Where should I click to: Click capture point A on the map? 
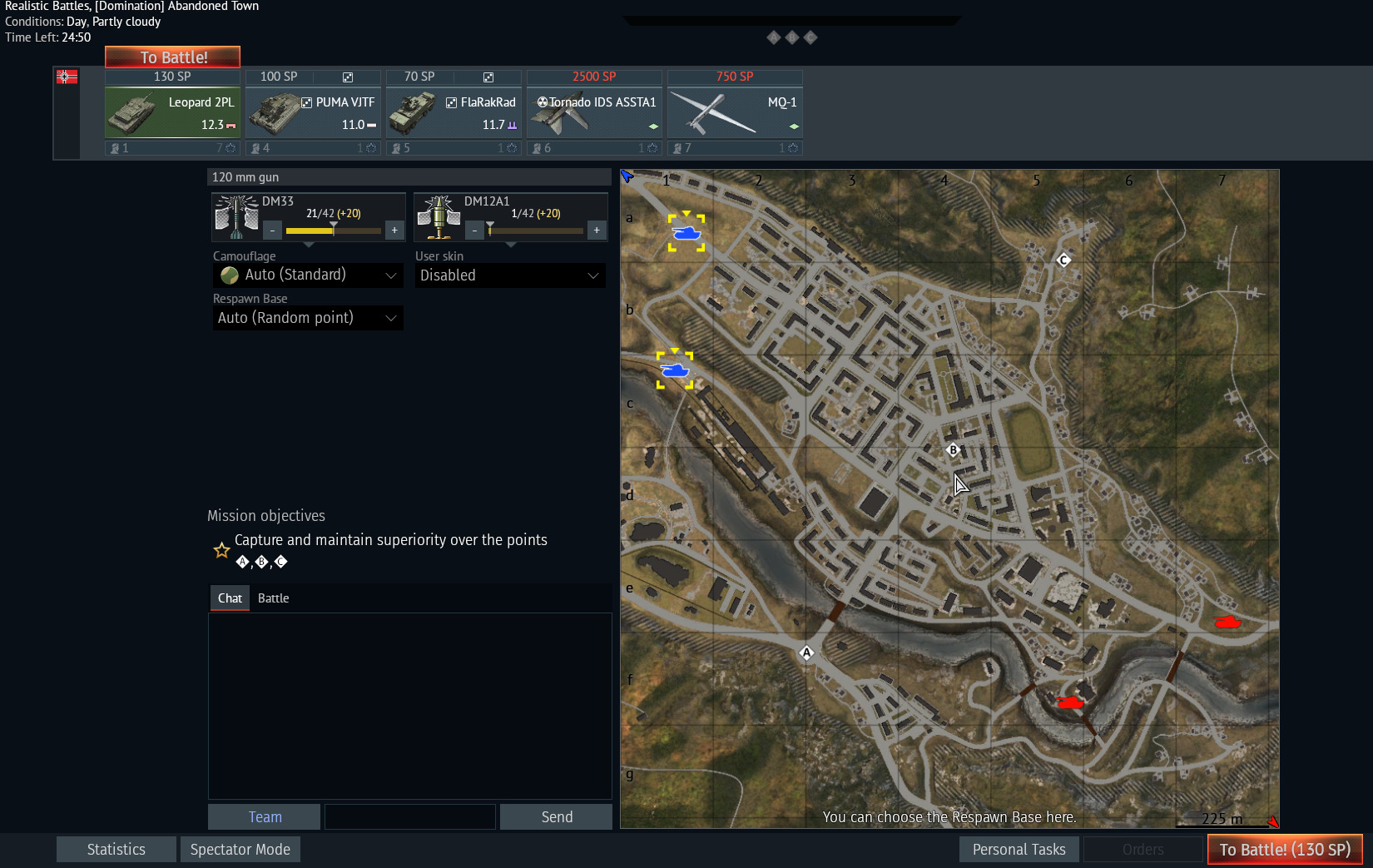point(806,652)
